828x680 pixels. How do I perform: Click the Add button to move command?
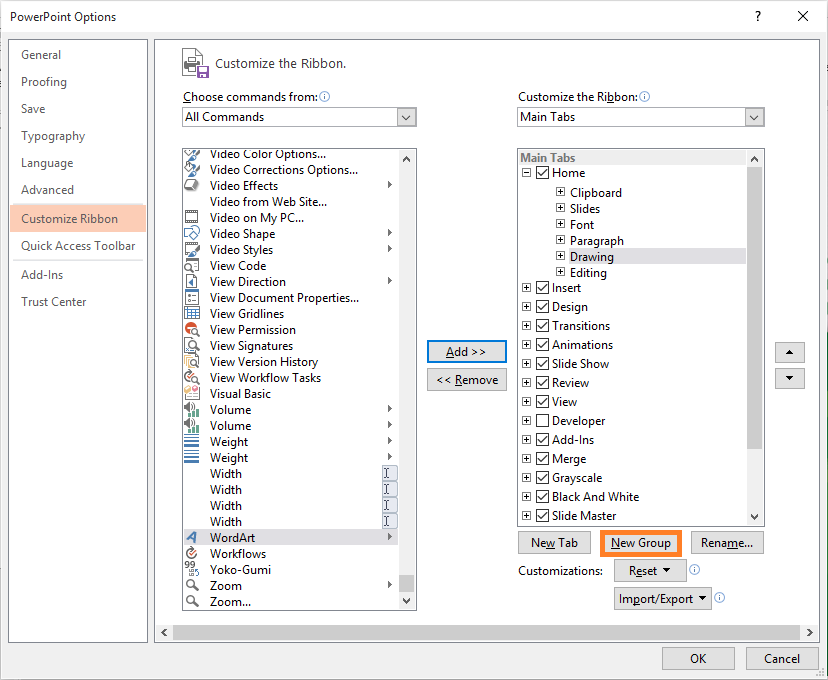466,351
